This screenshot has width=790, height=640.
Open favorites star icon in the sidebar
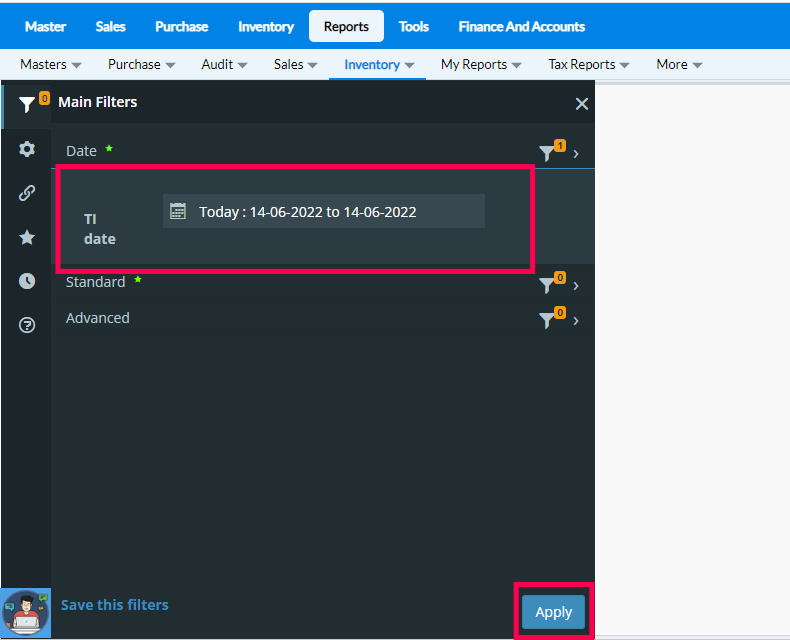(27, 237)
